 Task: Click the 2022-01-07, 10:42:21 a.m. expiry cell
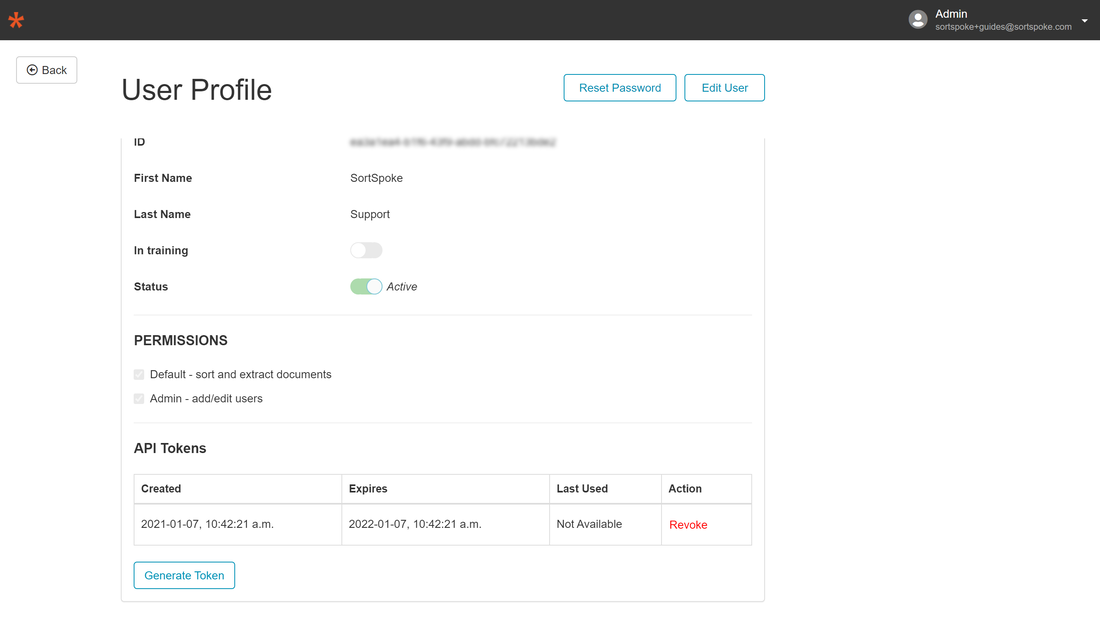[x=445, y=525]
